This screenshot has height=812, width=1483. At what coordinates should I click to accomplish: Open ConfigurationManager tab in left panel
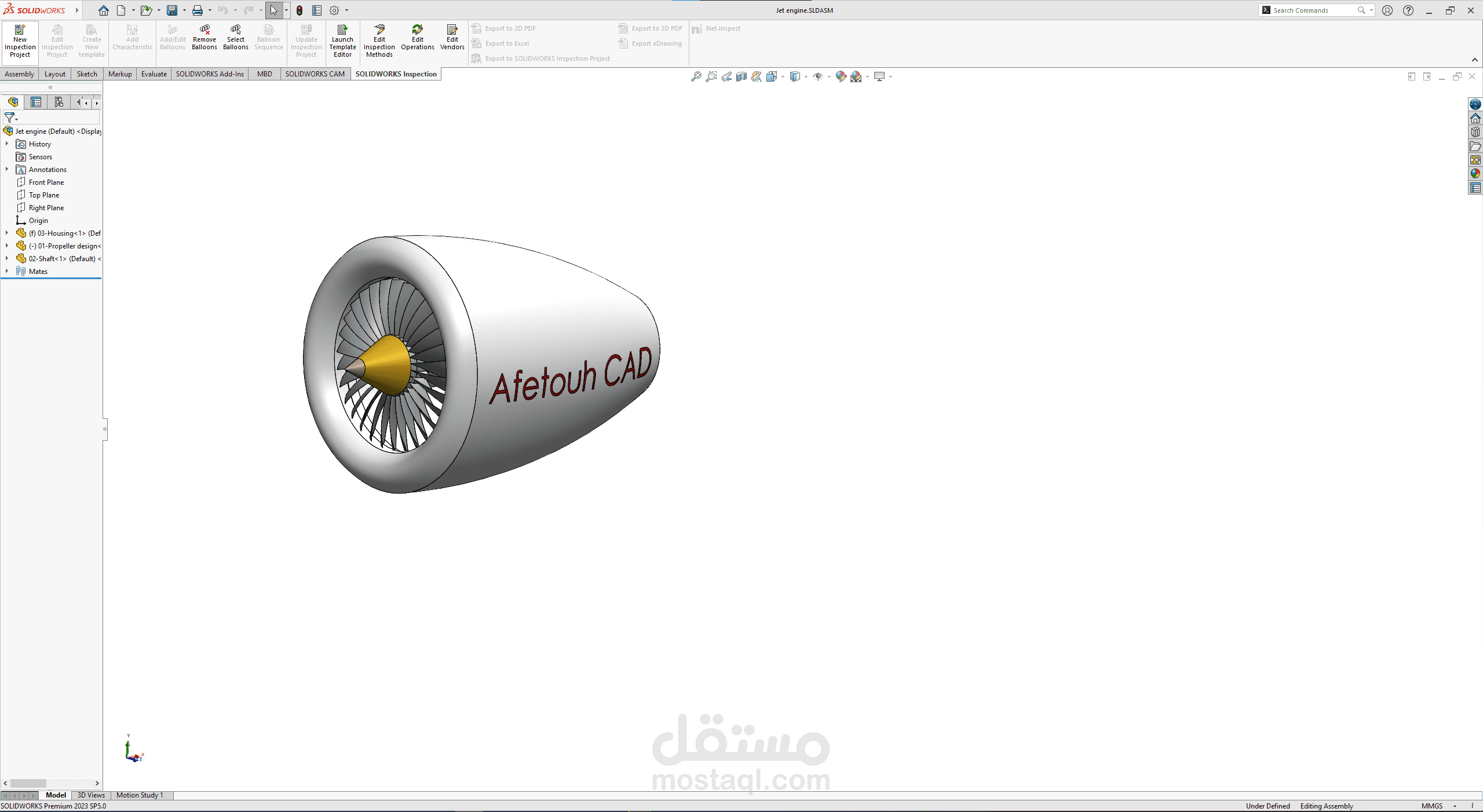59,103
